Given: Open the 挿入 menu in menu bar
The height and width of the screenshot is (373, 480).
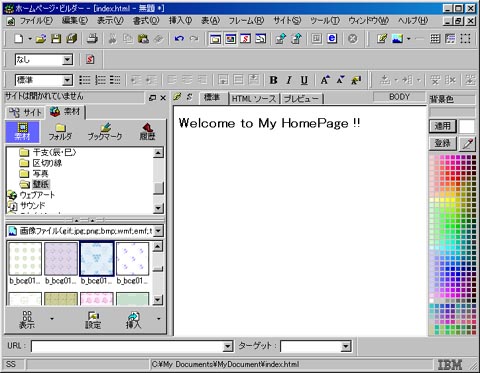Looking at the screenshot, I should click(180, 21).
